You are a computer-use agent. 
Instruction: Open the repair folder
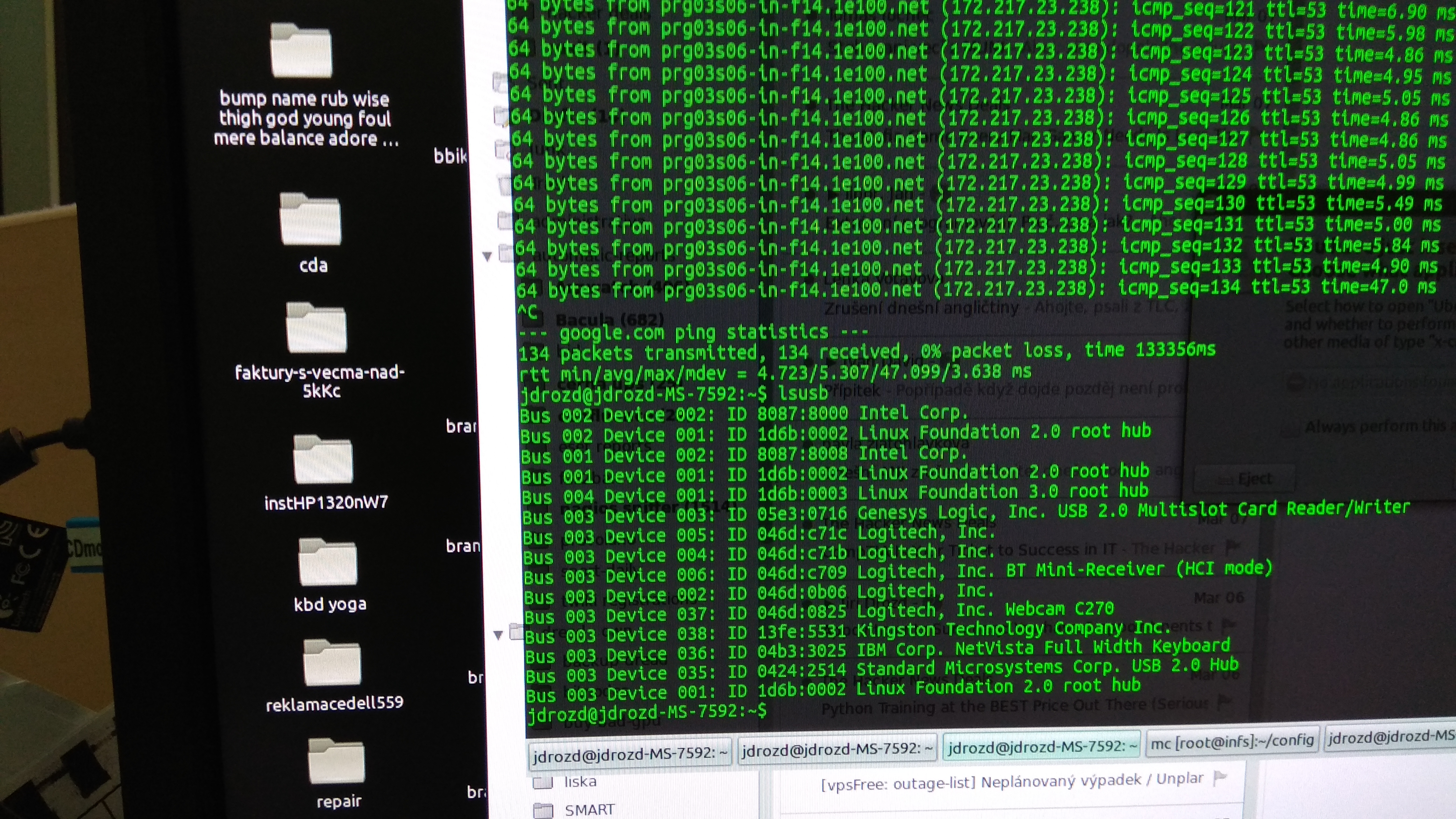click(x=337, y=762)
